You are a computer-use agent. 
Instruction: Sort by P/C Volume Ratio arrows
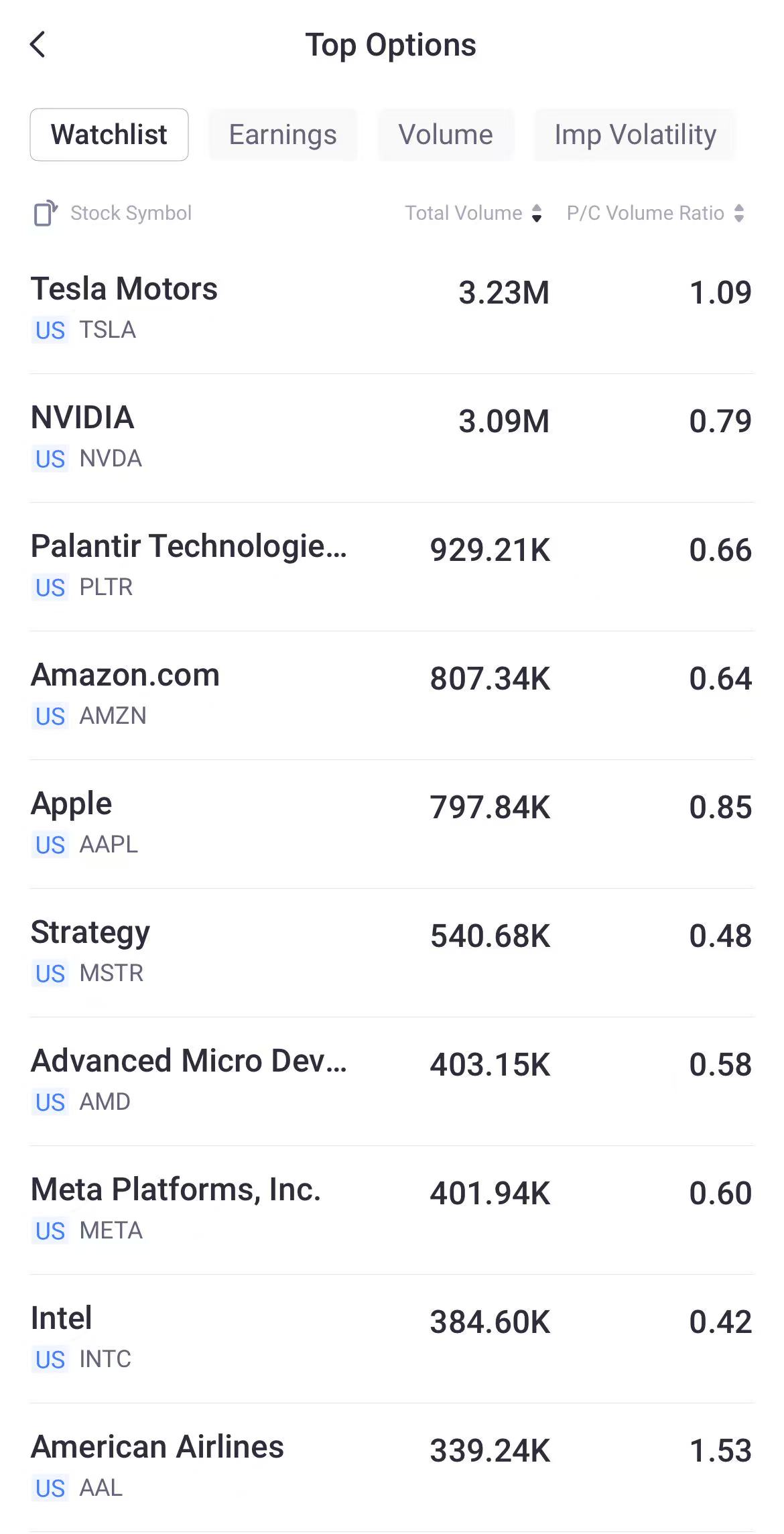[739, 213]
